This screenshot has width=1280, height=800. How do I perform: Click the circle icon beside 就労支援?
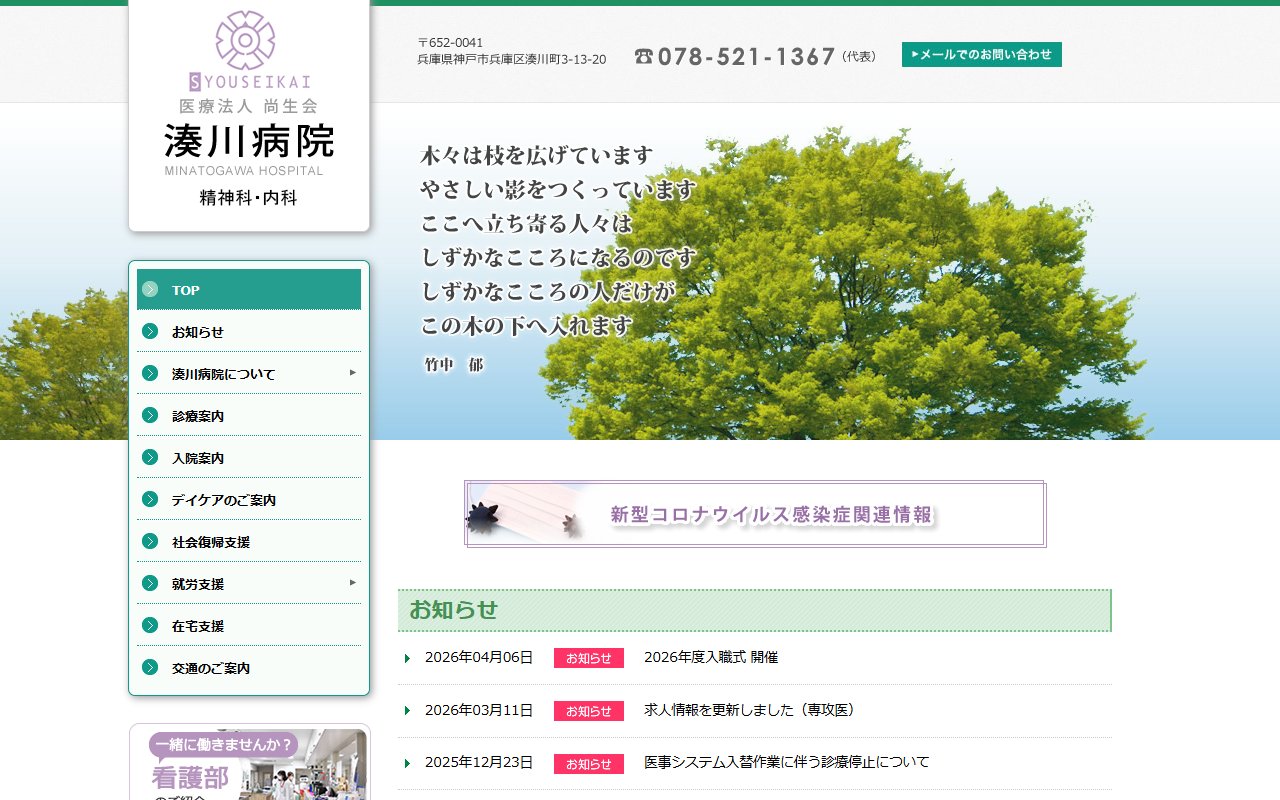coord(150,583)
